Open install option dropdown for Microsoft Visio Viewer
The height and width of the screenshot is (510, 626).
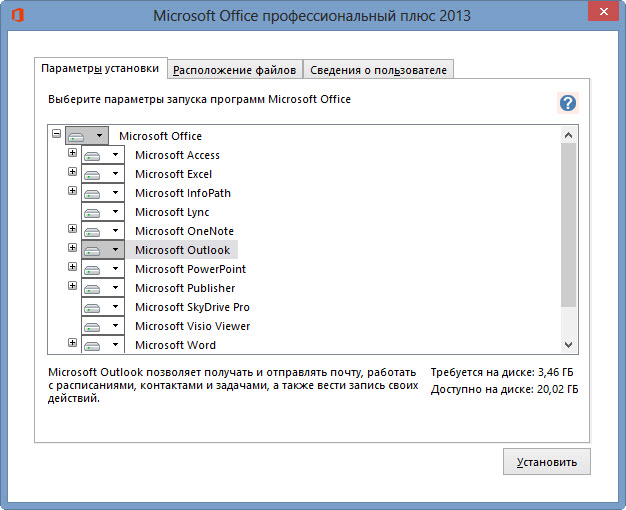(103, 326)
